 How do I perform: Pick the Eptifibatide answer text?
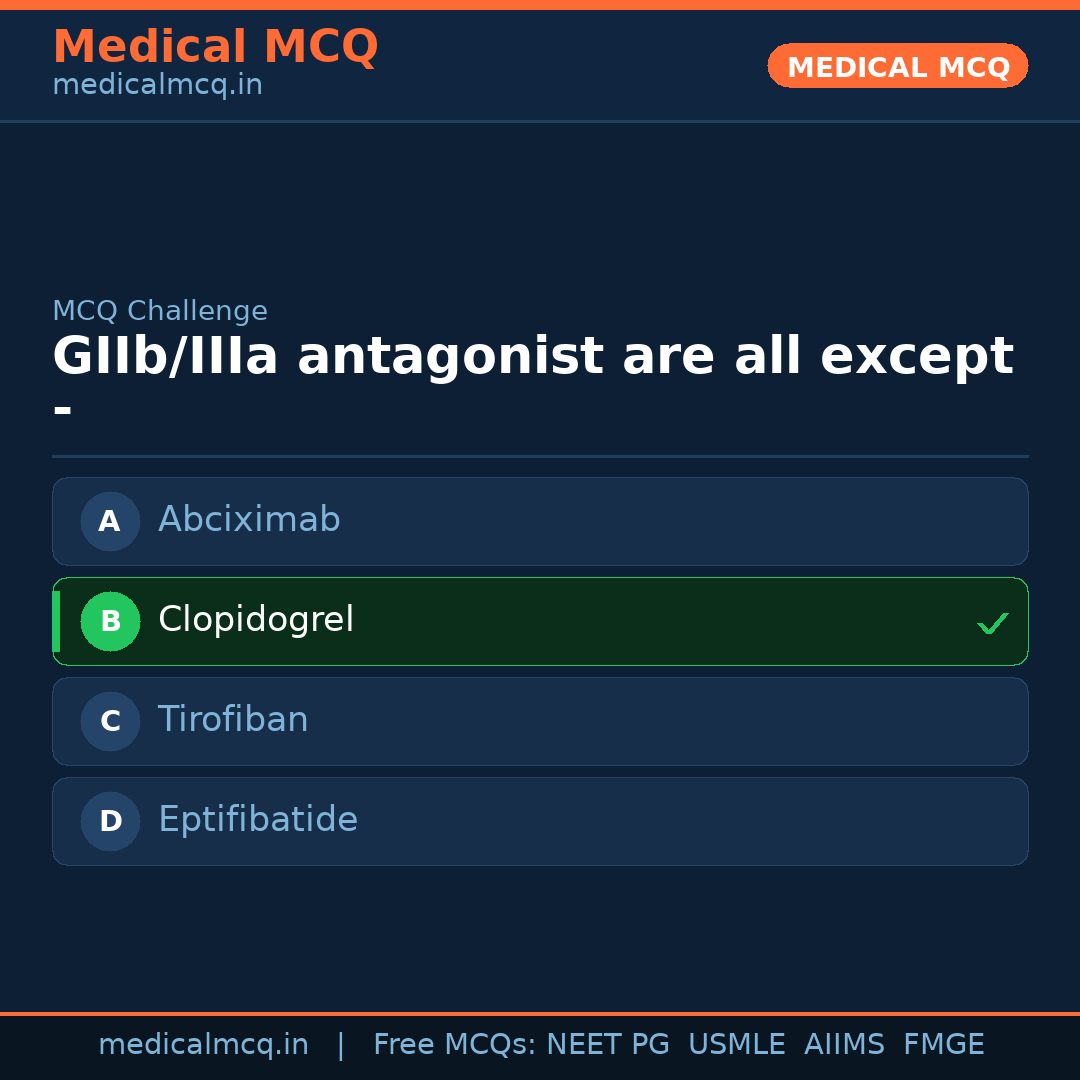pyautogui.click(x=258, y=820)
